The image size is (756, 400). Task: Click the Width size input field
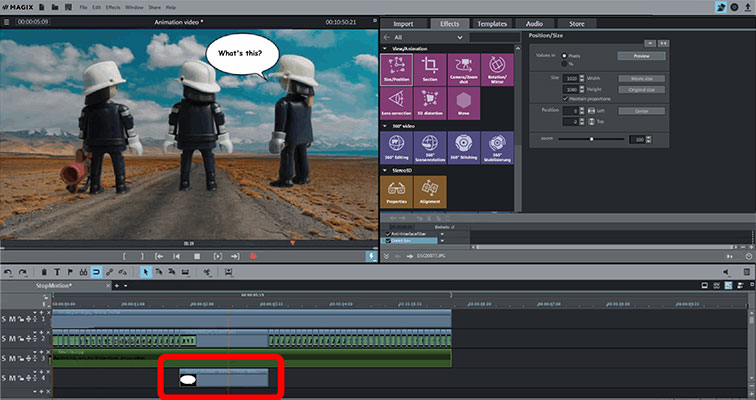point(571,79)
